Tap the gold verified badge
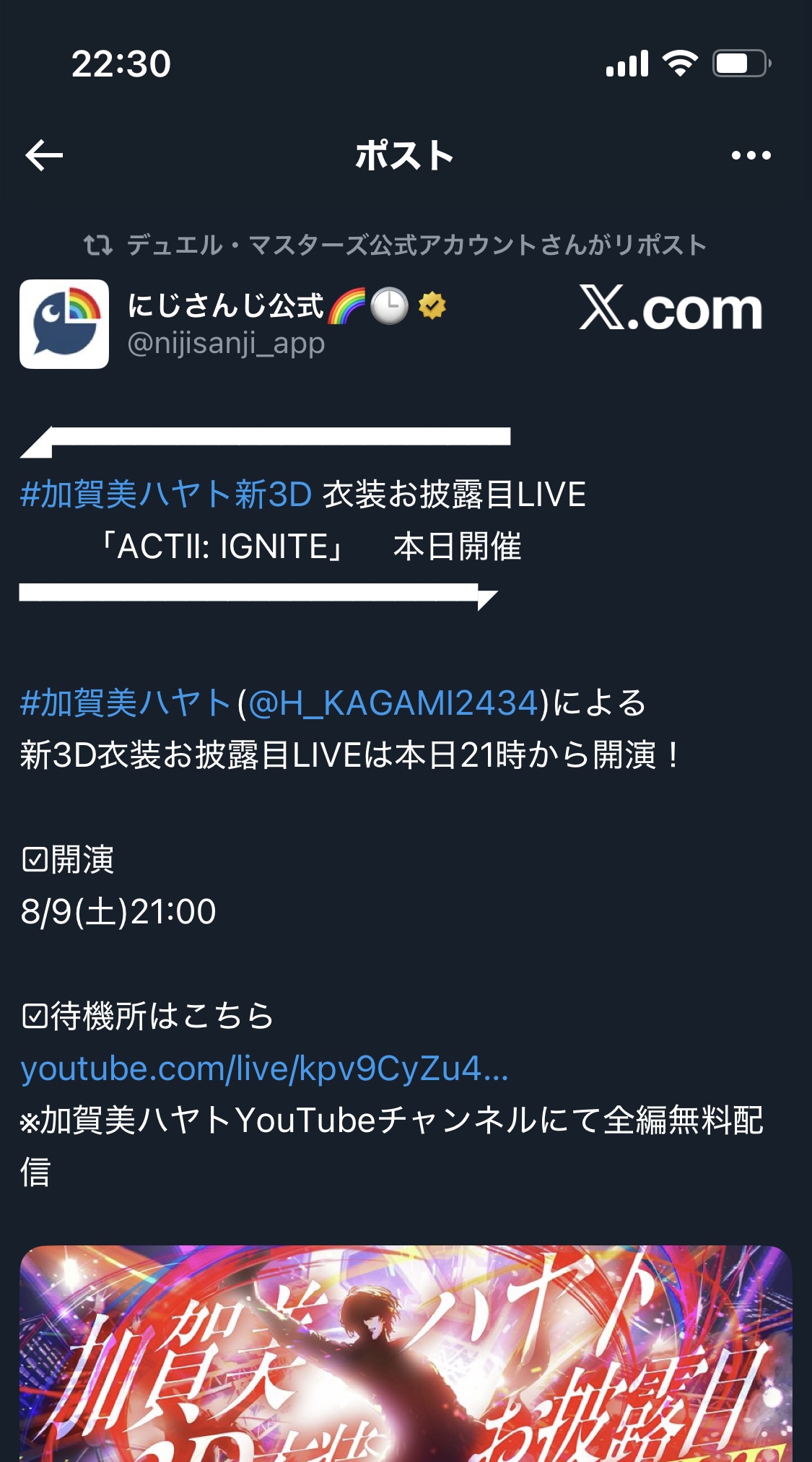This screenshot has height=1462, width=812. [x=432, y=306]
